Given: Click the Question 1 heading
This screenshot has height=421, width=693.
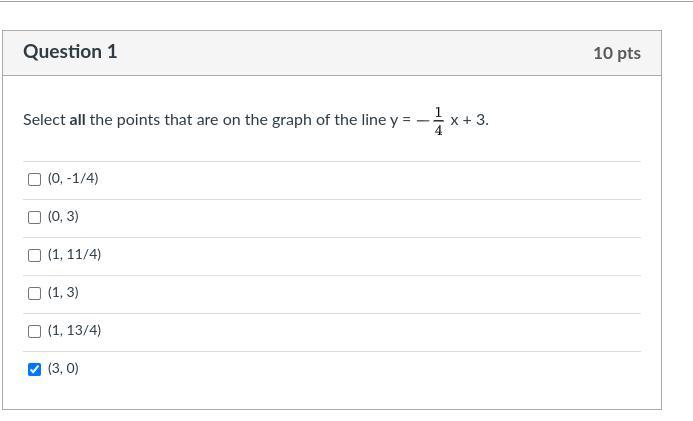Looking at the screenshot, I should 70,52.
